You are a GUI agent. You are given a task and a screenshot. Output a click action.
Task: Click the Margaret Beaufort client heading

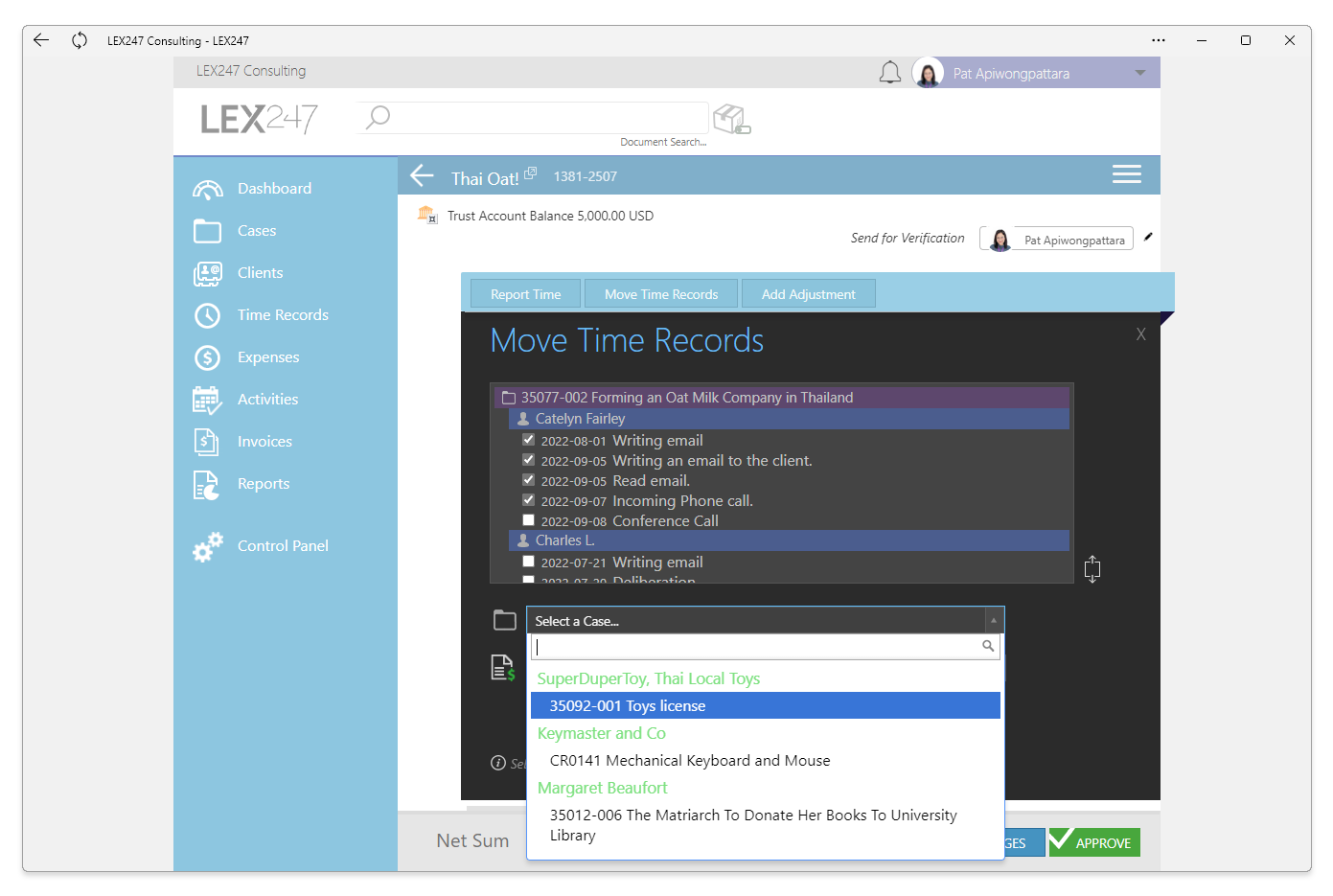[x=603, y=788]
